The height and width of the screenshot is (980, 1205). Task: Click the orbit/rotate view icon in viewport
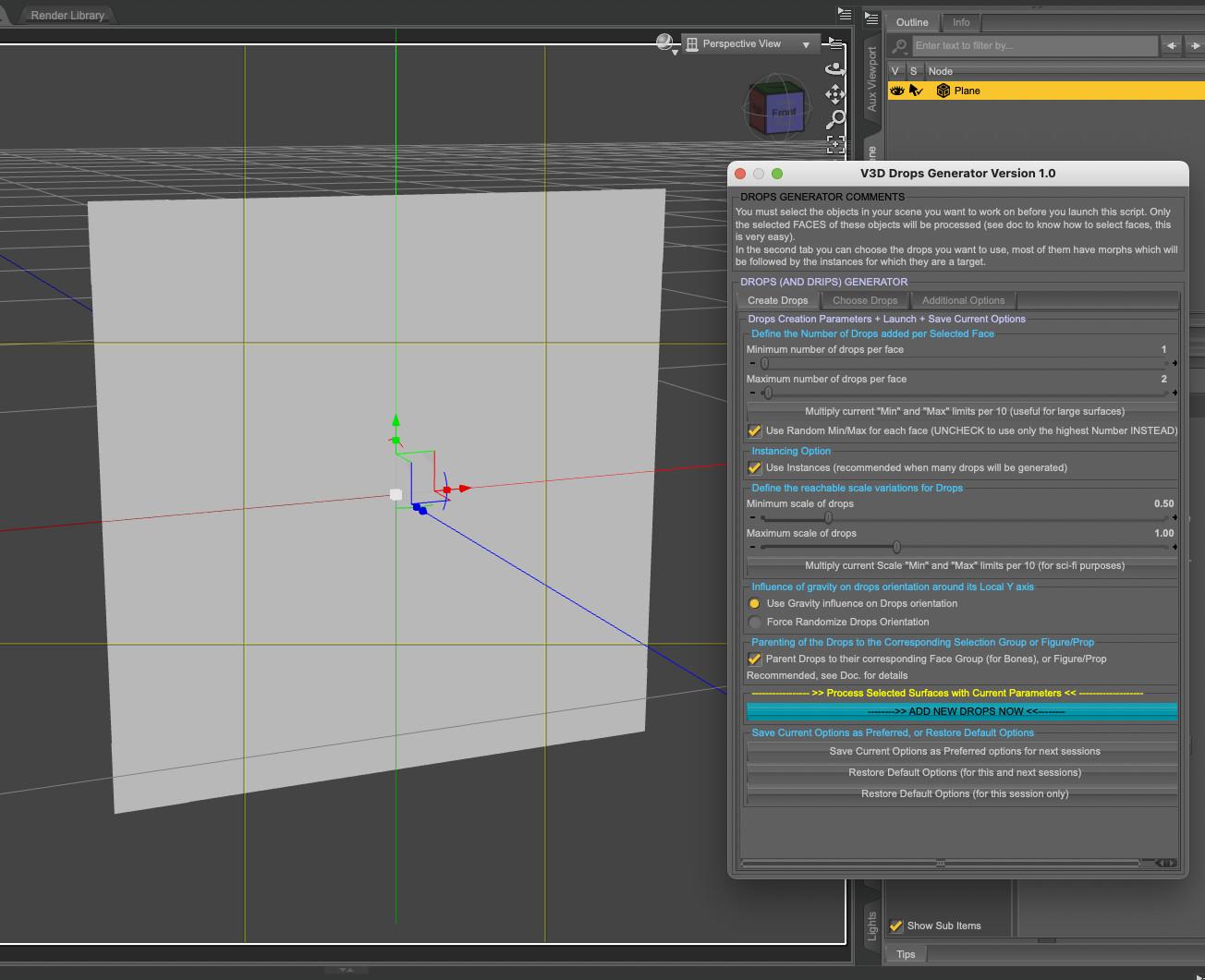coord(835,69)
